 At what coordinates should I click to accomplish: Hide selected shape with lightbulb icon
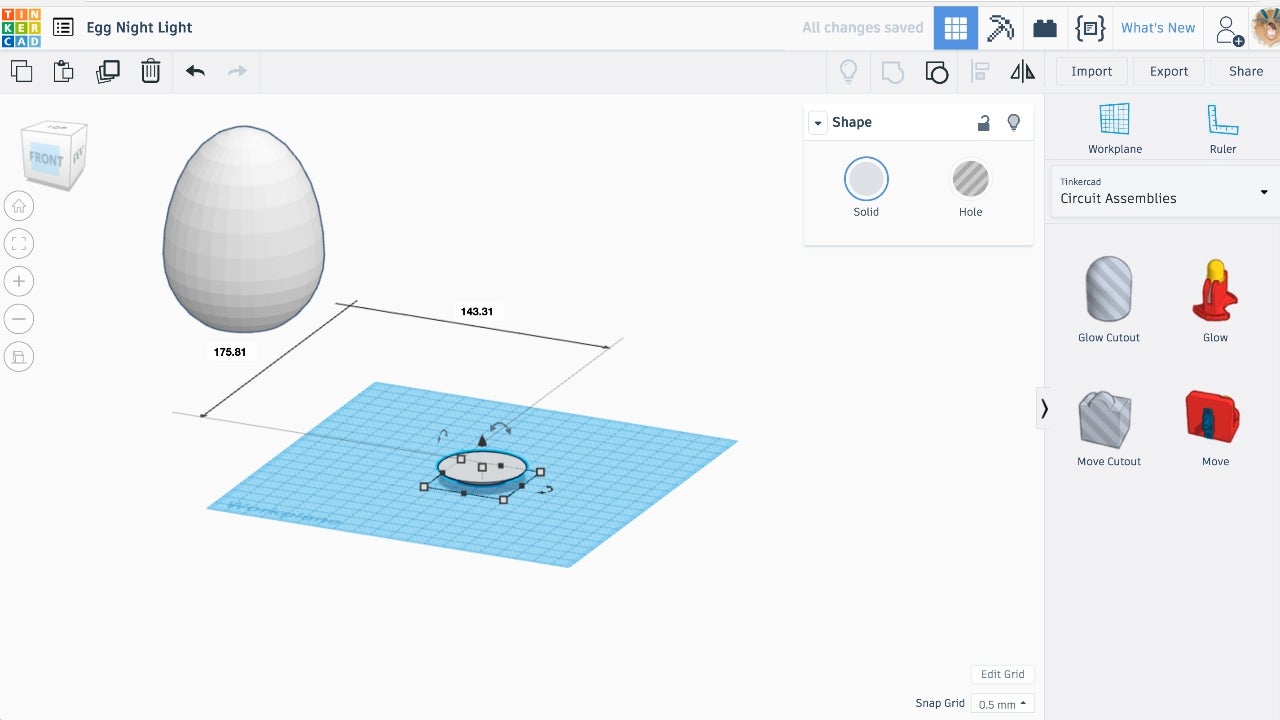[x=1013, y=122]
